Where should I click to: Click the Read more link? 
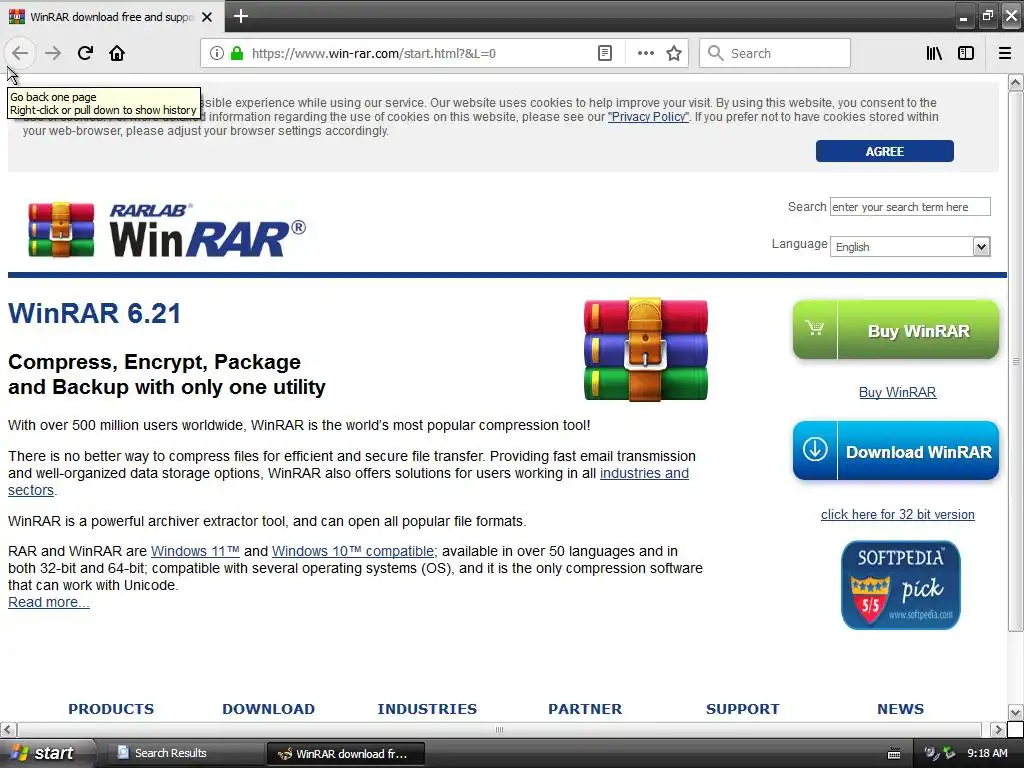48,602
